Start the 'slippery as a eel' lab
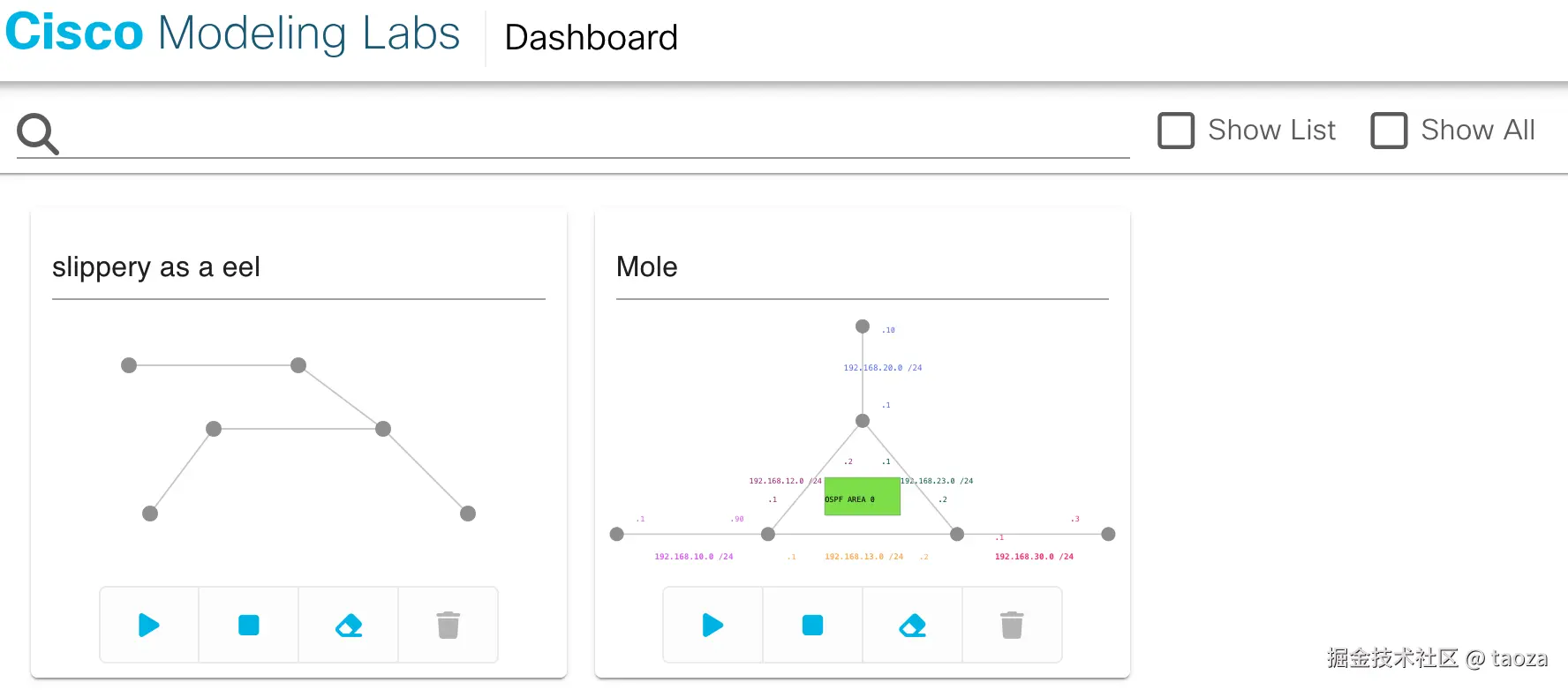This screenshot has height=690, width=1568. tap(149, 626)
